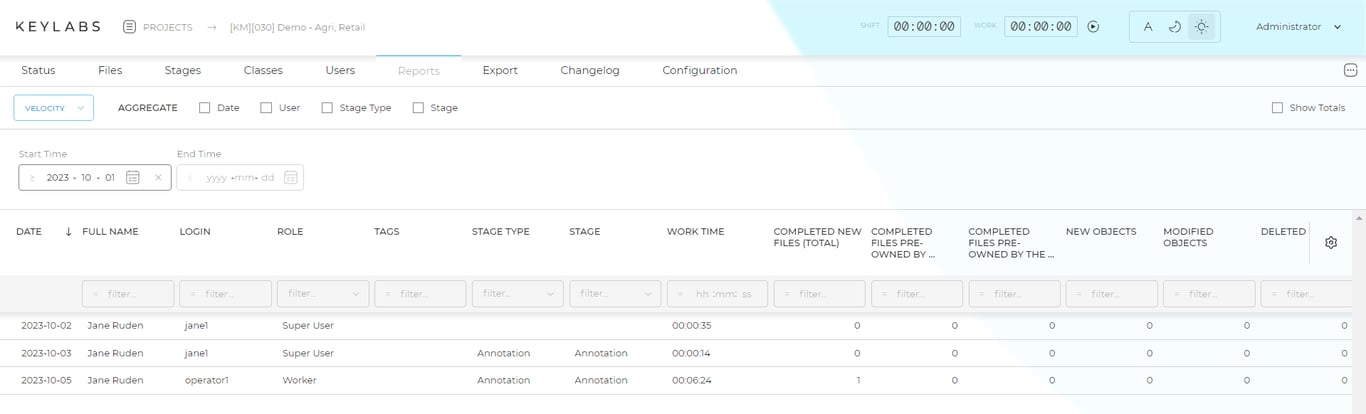Toggle Date column sort arrow

[x=68, y=231]
